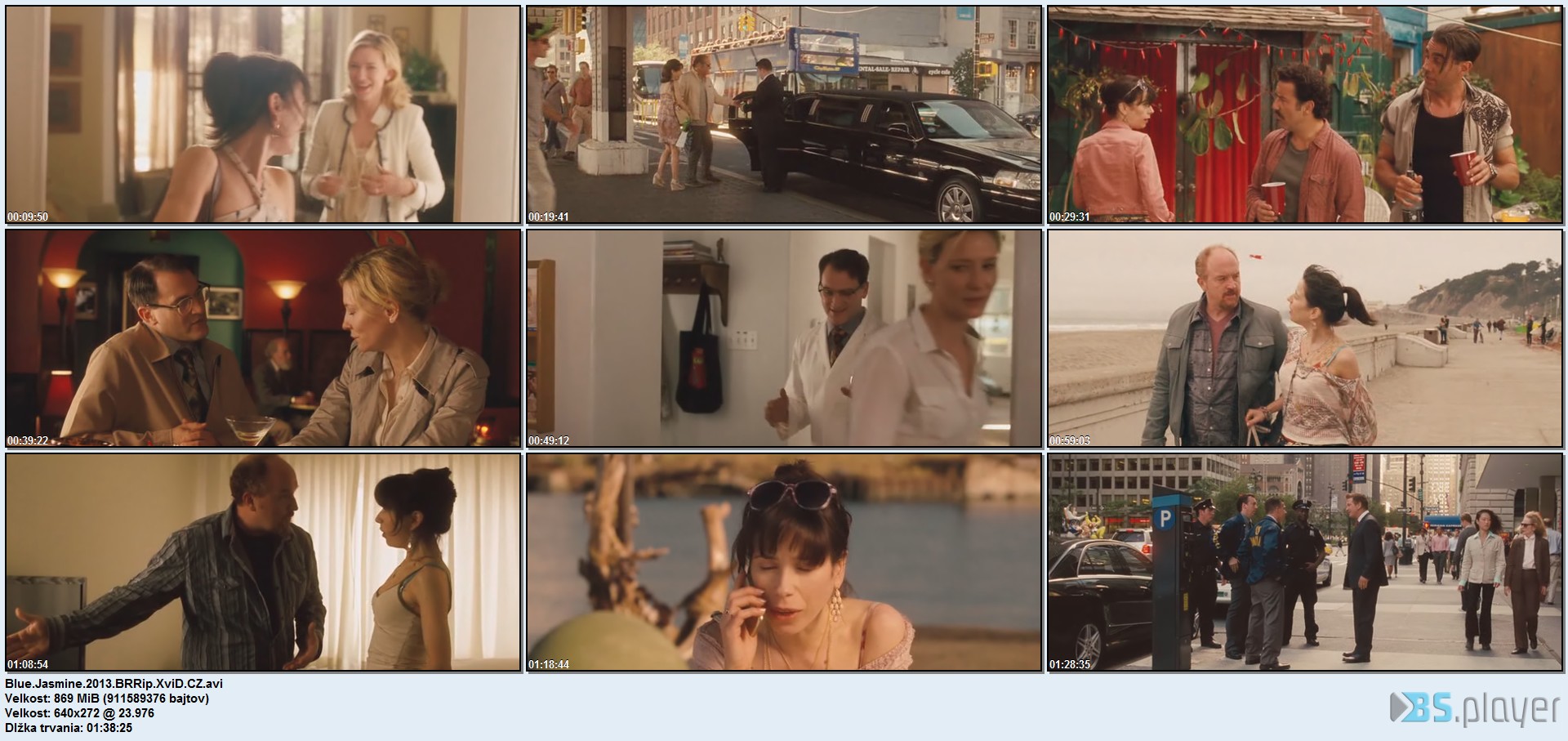Screen dimensions: 1568x741
Task: Click the parking meter police thumbnail
Action: click(x=1306, y=562)
